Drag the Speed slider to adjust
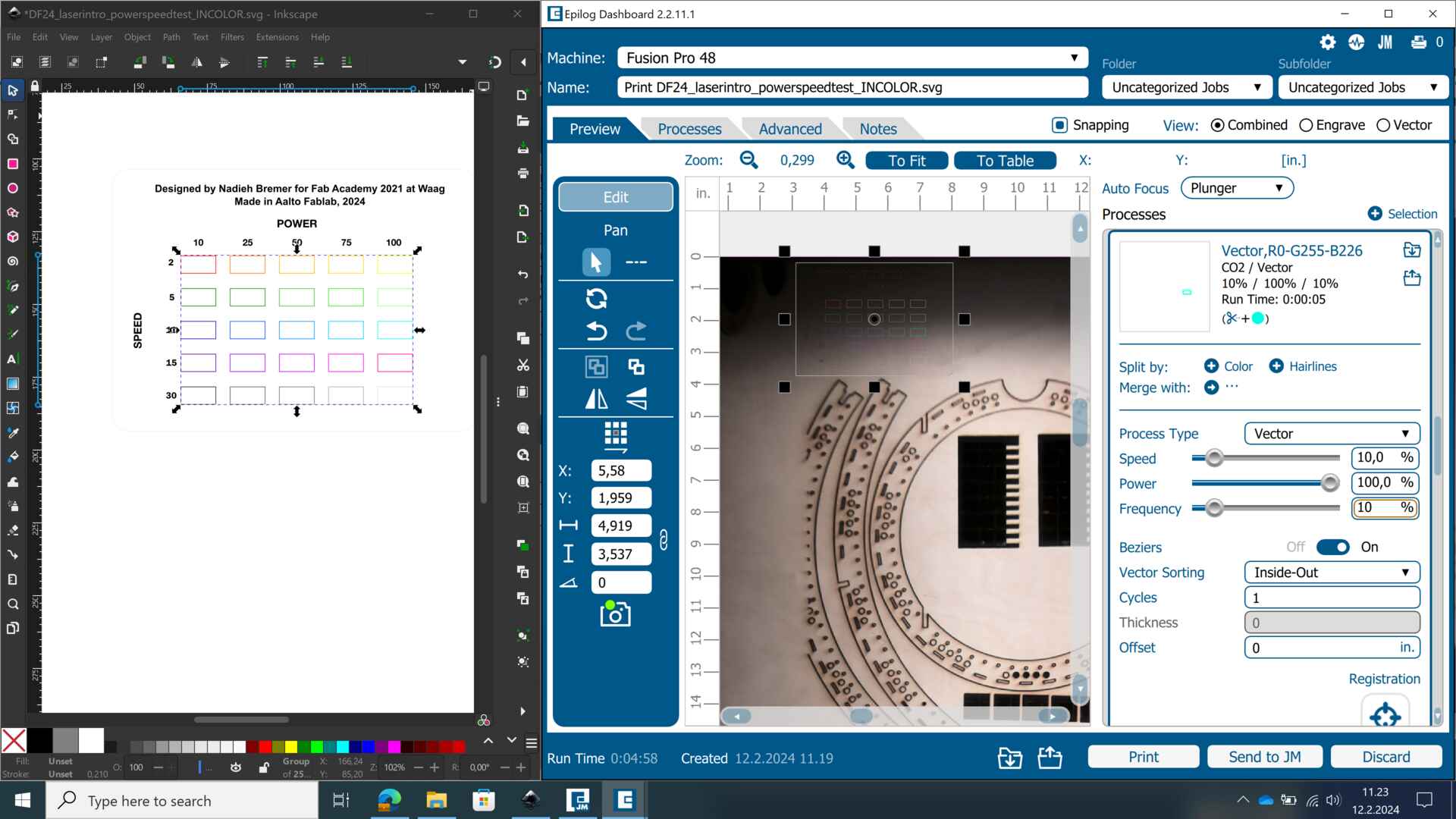Image resolution: width=1456 pixels, height=819 pixels. [x=1214, y=457]
